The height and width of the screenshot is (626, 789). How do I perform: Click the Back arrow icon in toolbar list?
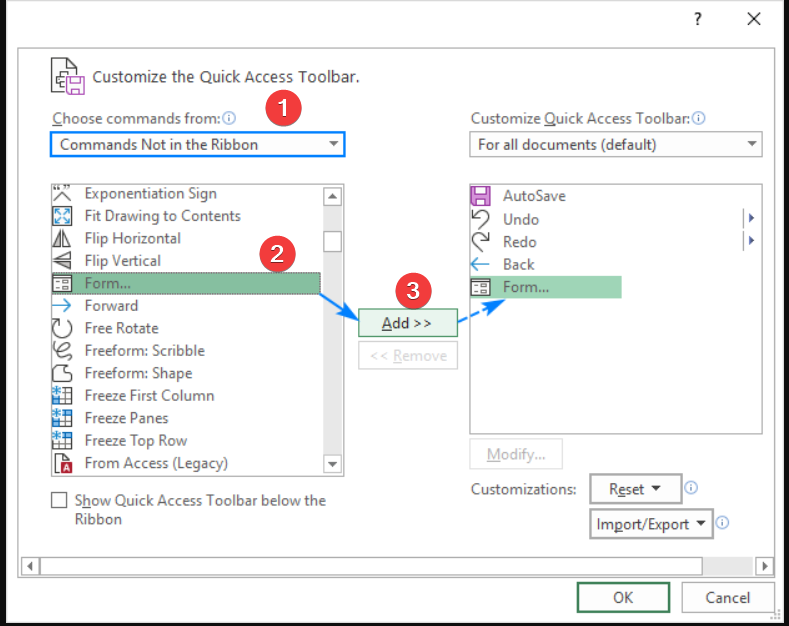pos(480,264)
